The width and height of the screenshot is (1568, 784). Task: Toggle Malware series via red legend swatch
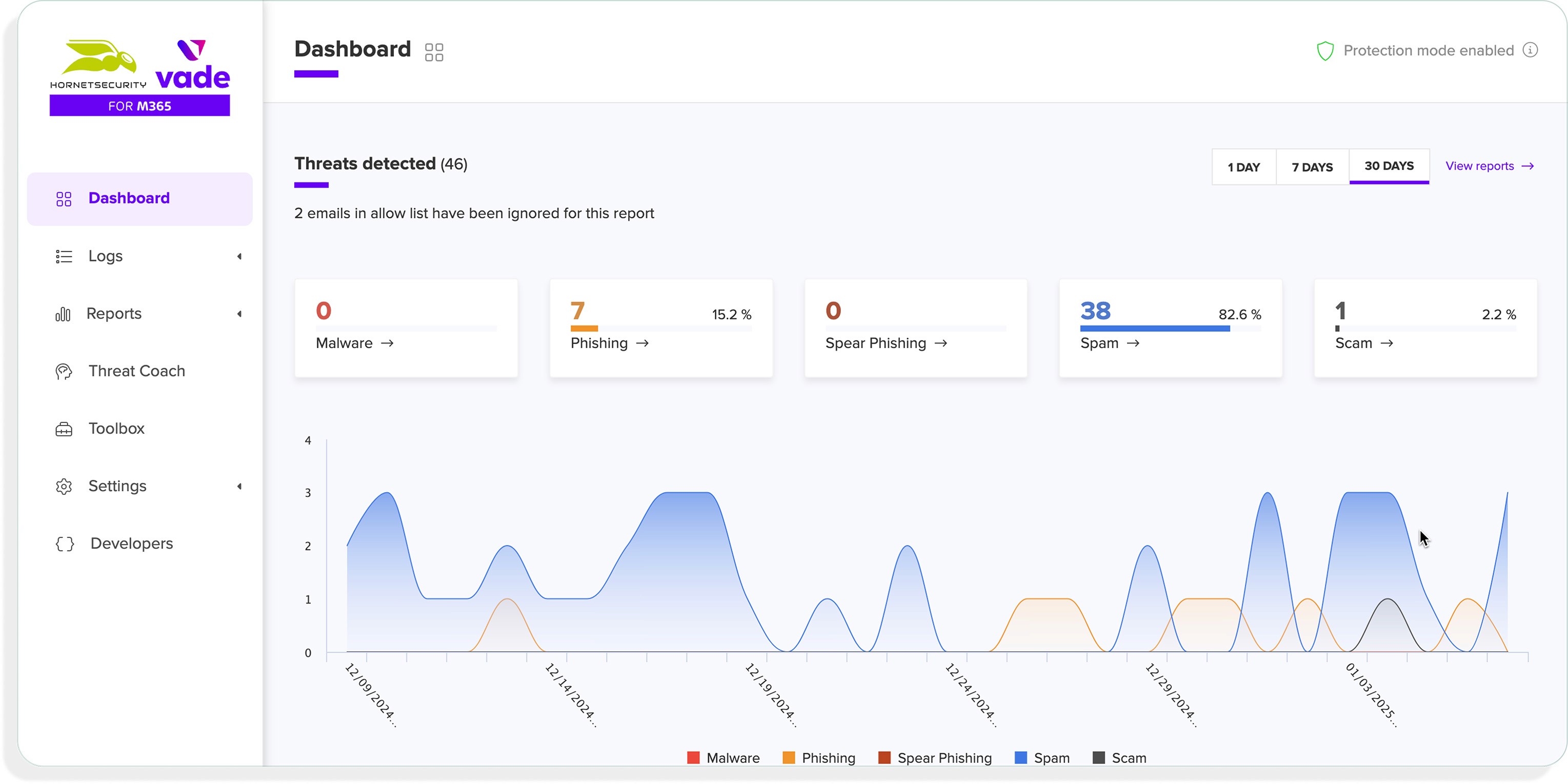click(693, 758)
